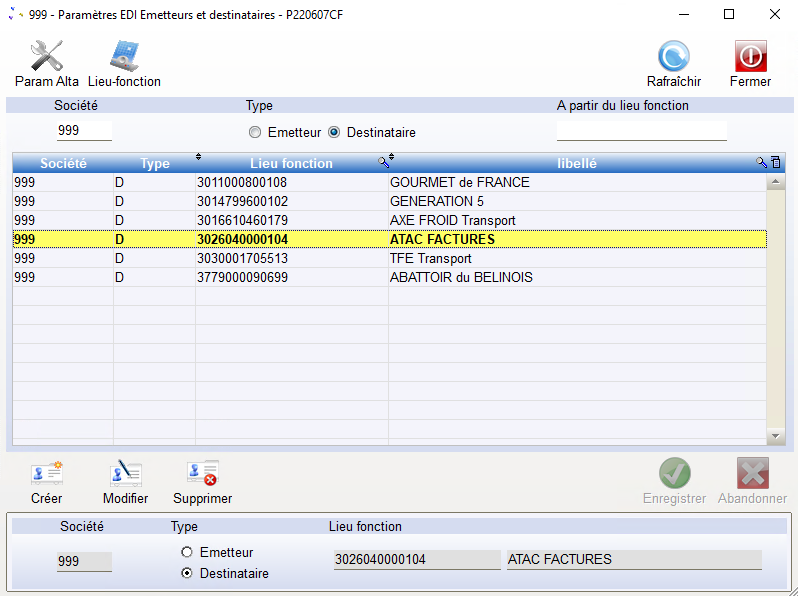The image size is (798, 596).
Task: Select the GOURMET de FRANCE row
Action: [x=459, y=183]
